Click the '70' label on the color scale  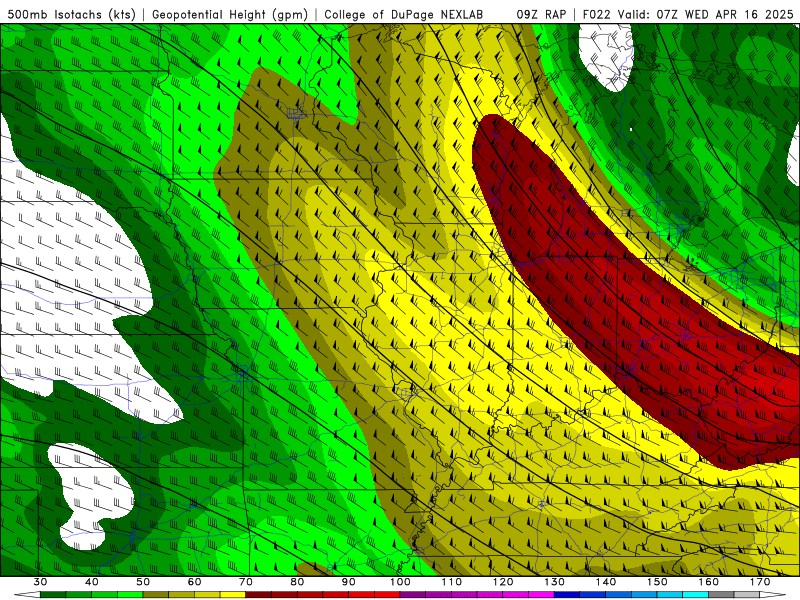click(x=246, y=582)
